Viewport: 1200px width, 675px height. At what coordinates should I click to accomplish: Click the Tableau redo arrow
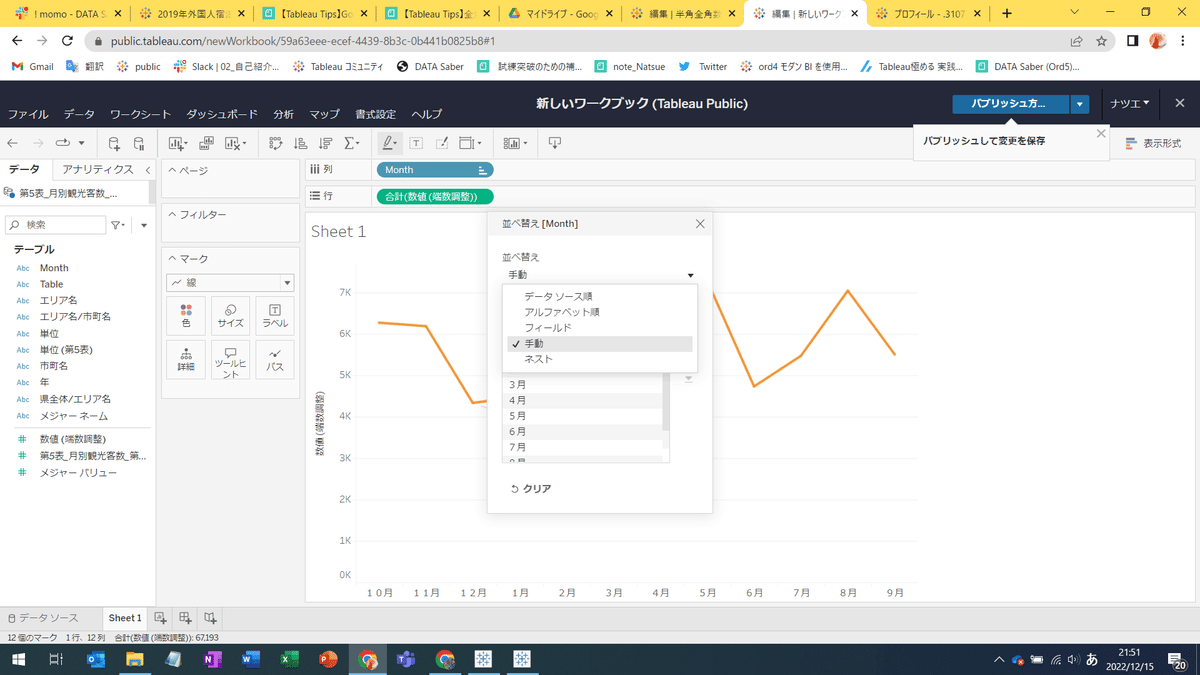point(39,143)
